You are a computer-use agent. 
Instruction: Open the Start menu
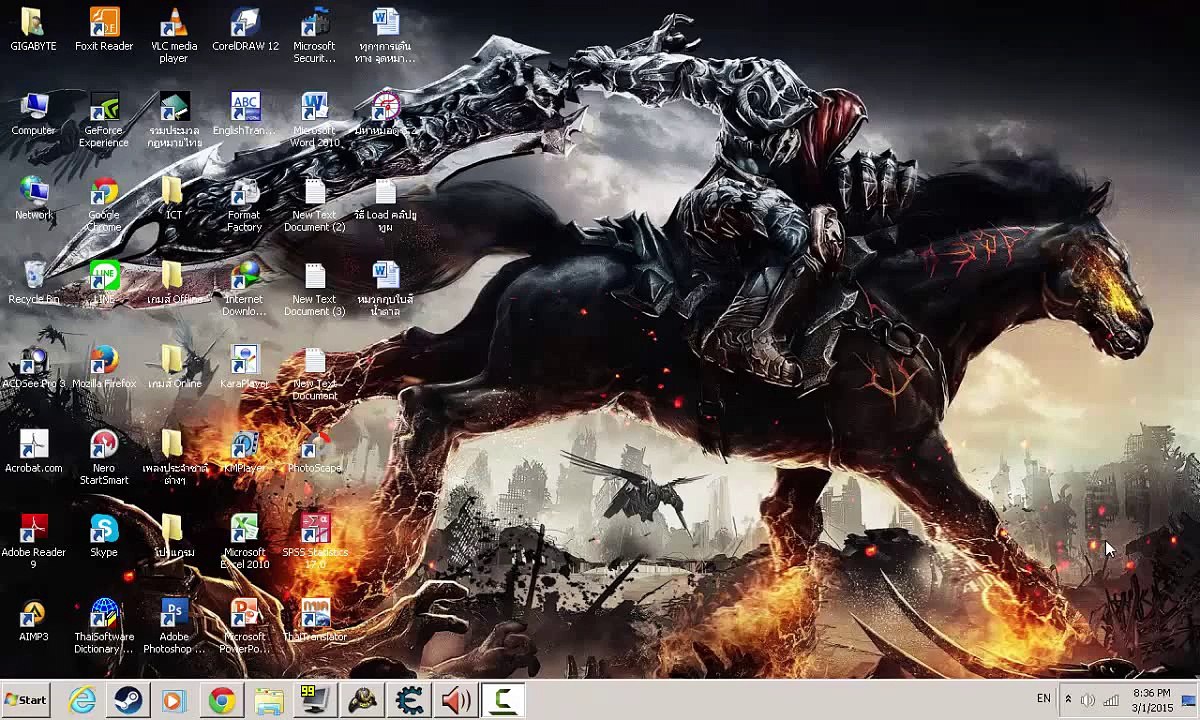[25, 700]
